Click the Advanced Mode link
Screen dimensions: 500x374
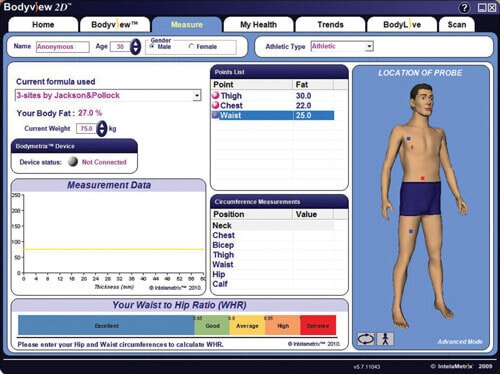460,342
